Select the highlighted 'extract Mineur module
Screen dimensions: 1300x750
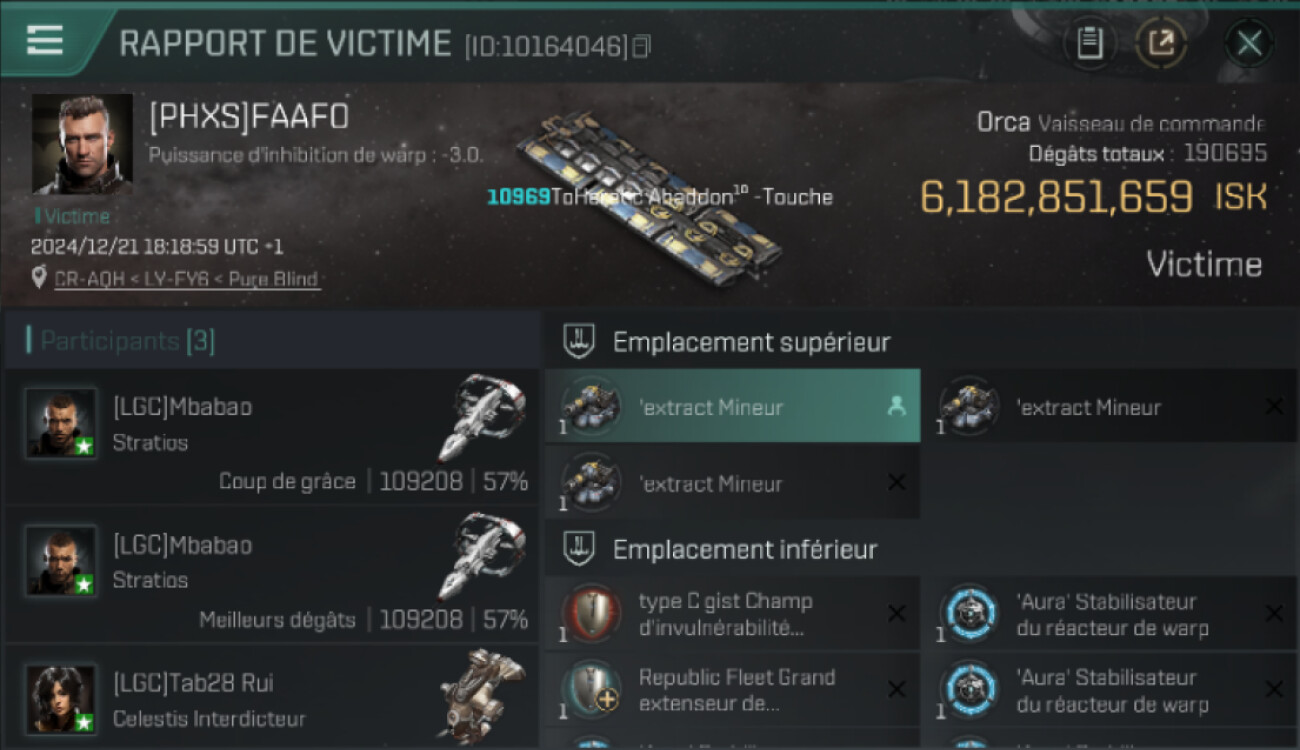pyautogui.click(x=733, y=407)
